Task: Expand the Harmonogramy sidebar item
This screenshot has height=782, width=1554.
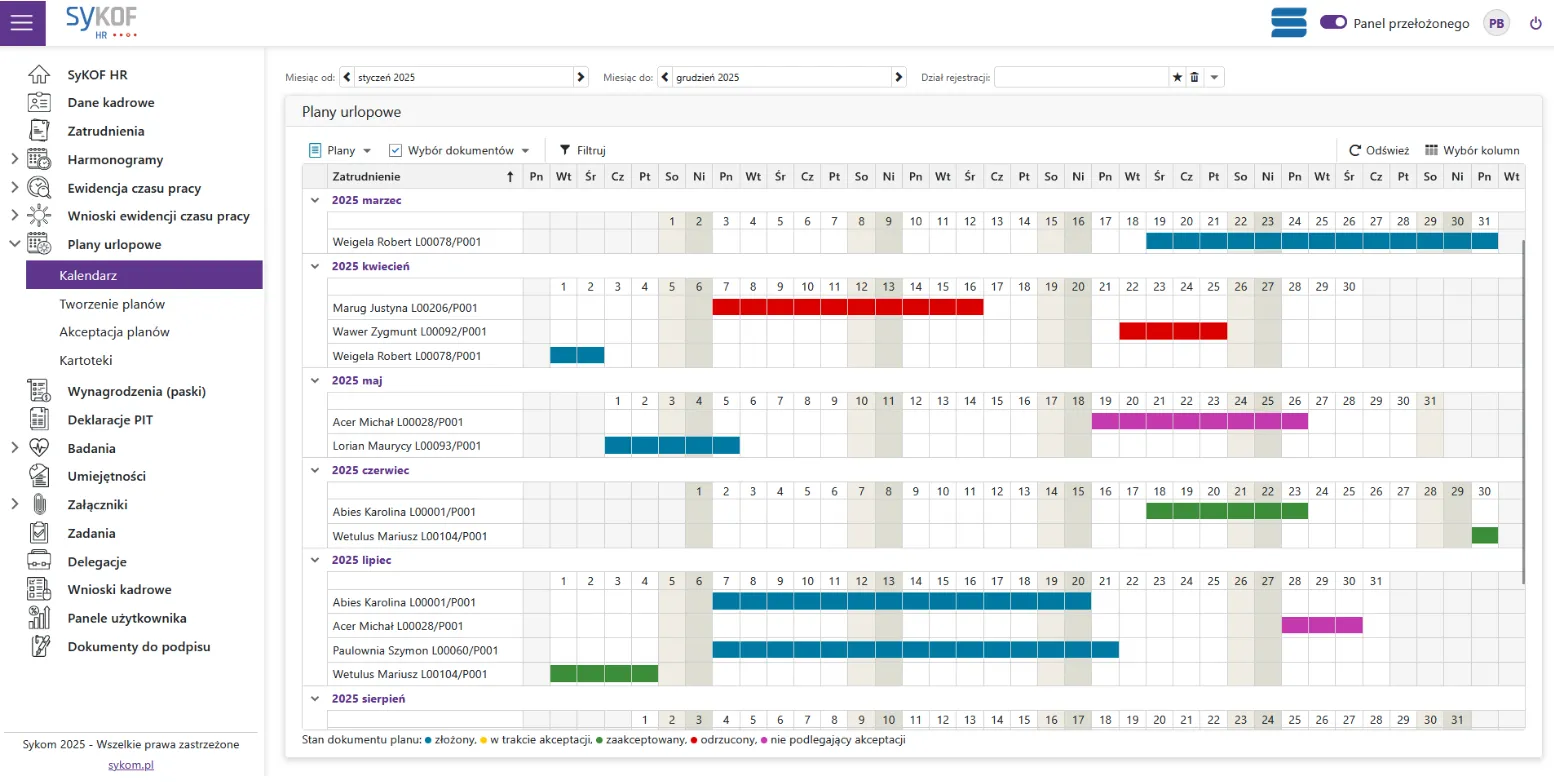Action: (x=14, y=159)
